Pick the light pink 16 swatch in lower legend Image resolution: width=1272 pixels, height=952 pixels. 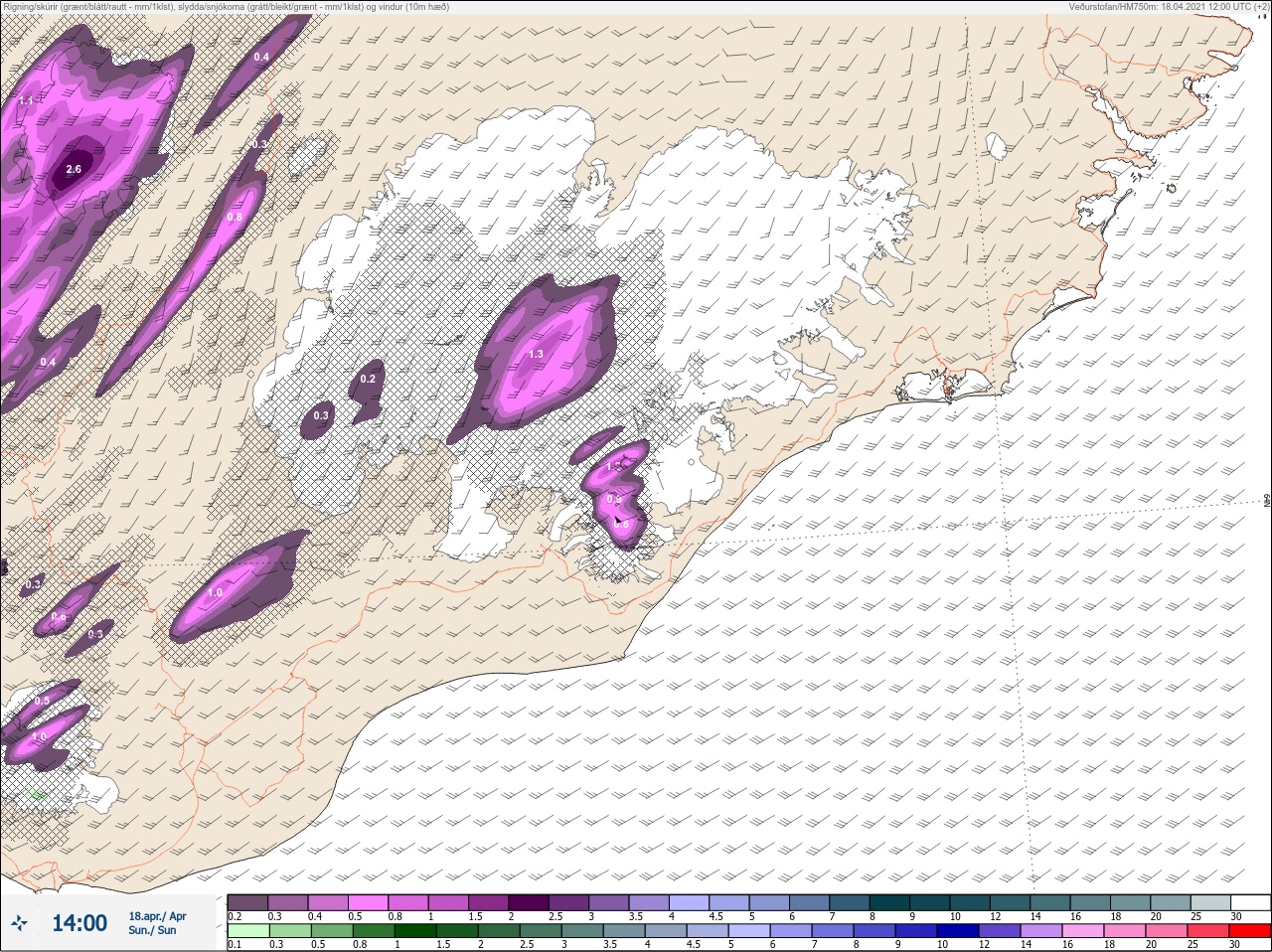1084,932
